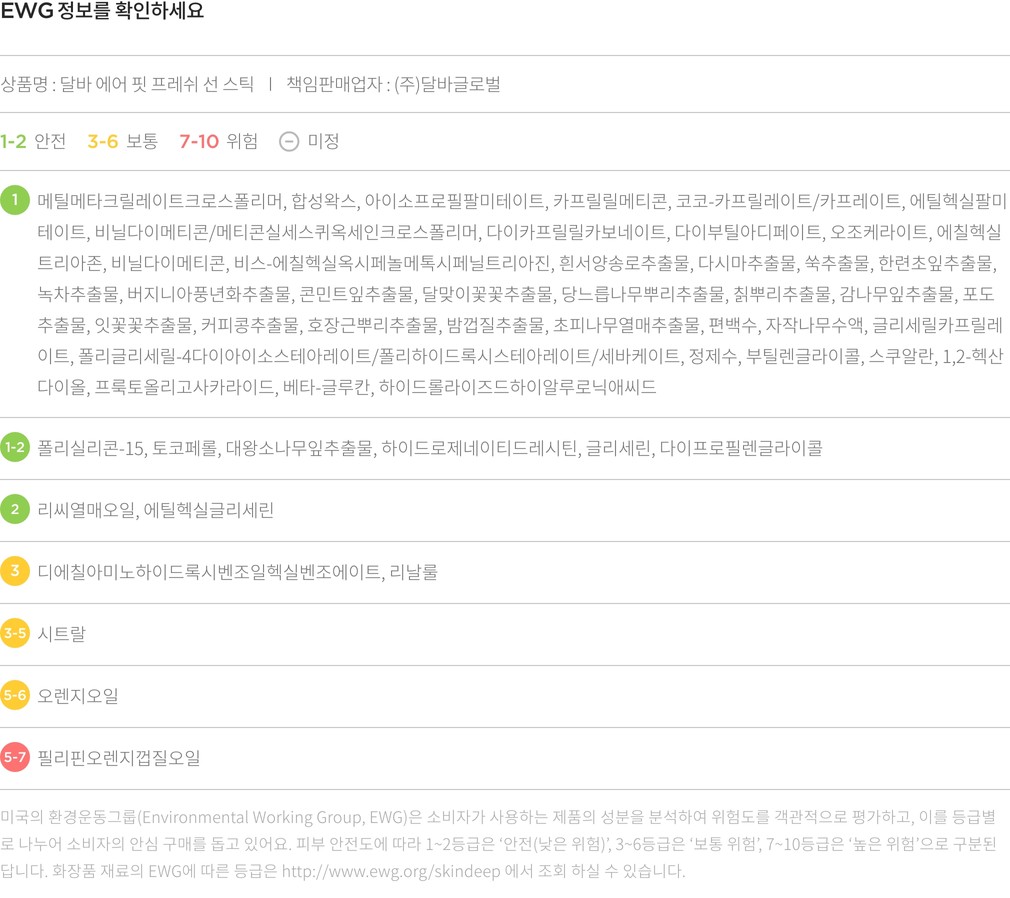Click the green grade 1 badge

[x=15, y=200]
